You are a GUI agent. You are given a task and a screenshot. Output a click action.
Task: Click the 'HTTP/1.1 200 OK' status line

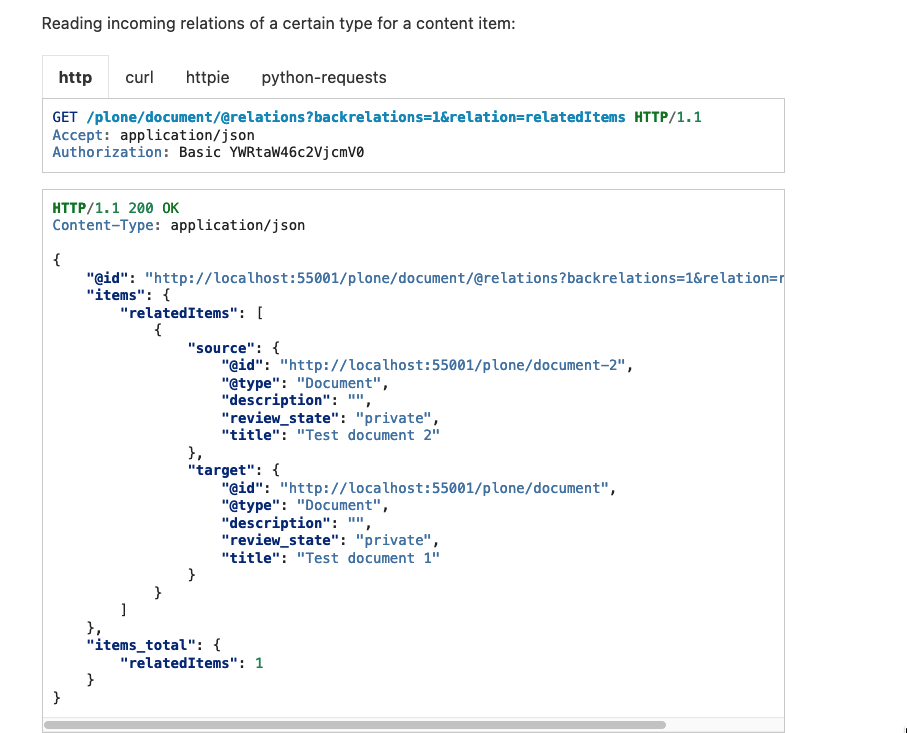tap(116, 208)
